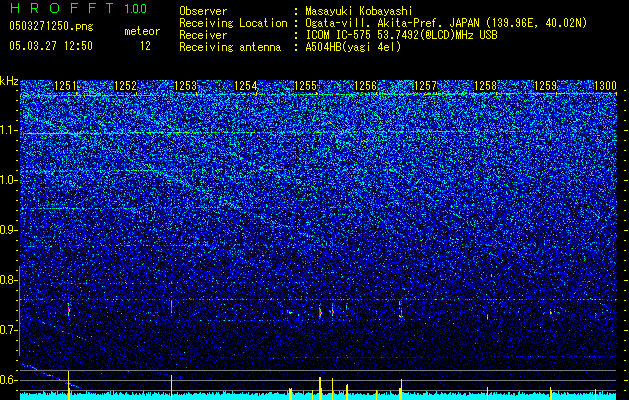Viewport: 629px width, 400px height.
Task: Click the 1254 time marker
Action: (x=246, y=86)
